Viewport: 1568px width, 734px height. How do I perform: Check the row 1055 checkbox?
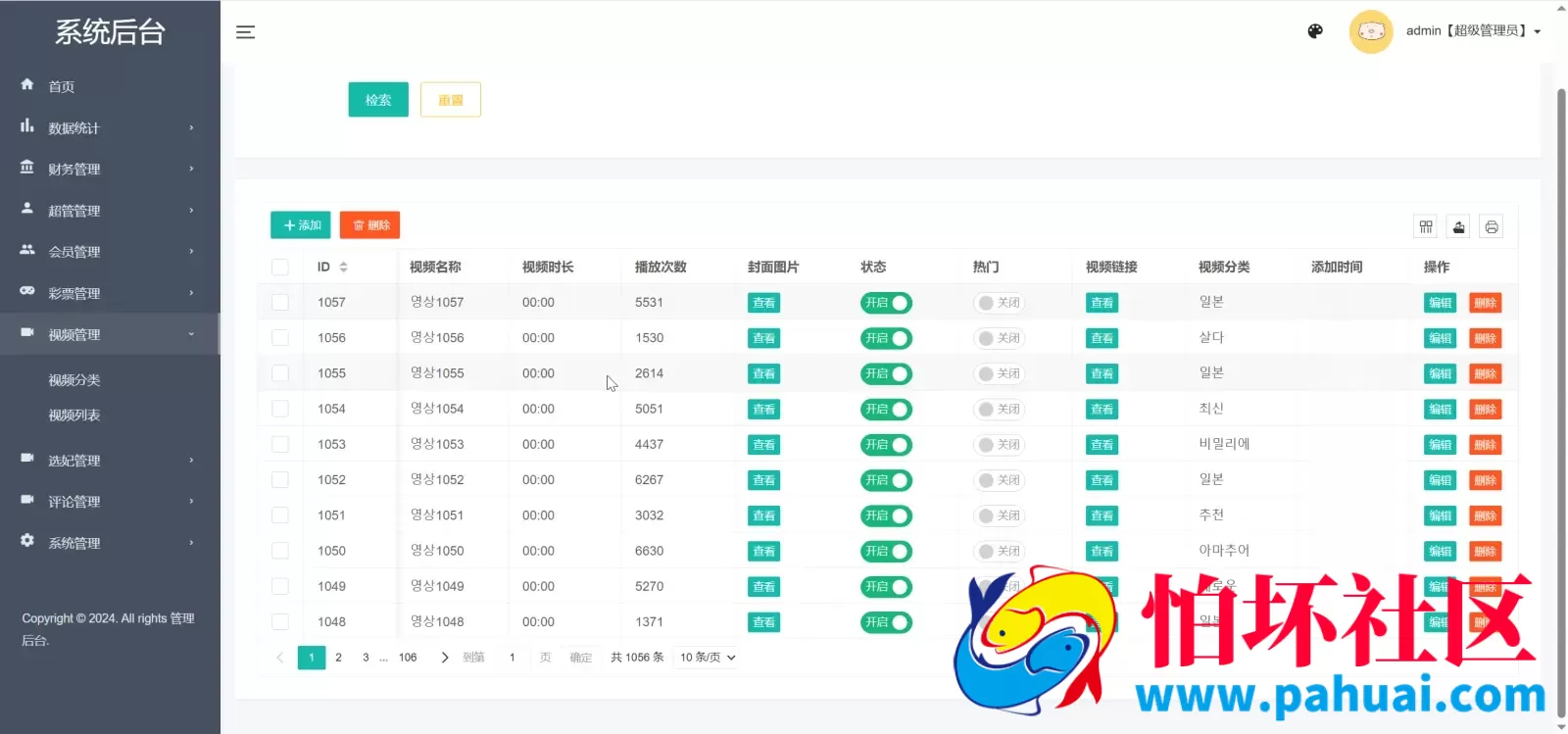point(280,373)
